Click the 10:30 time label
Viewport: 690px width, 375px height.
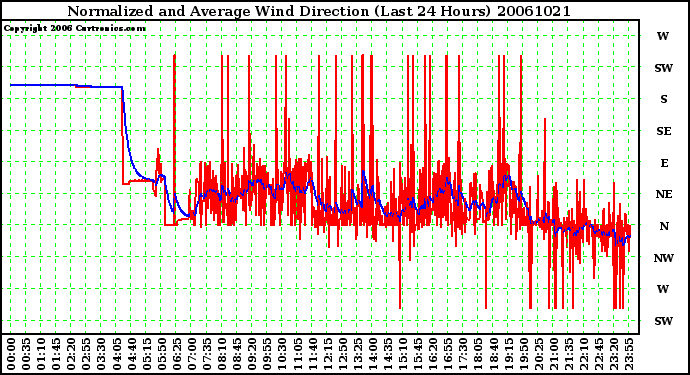282,354
